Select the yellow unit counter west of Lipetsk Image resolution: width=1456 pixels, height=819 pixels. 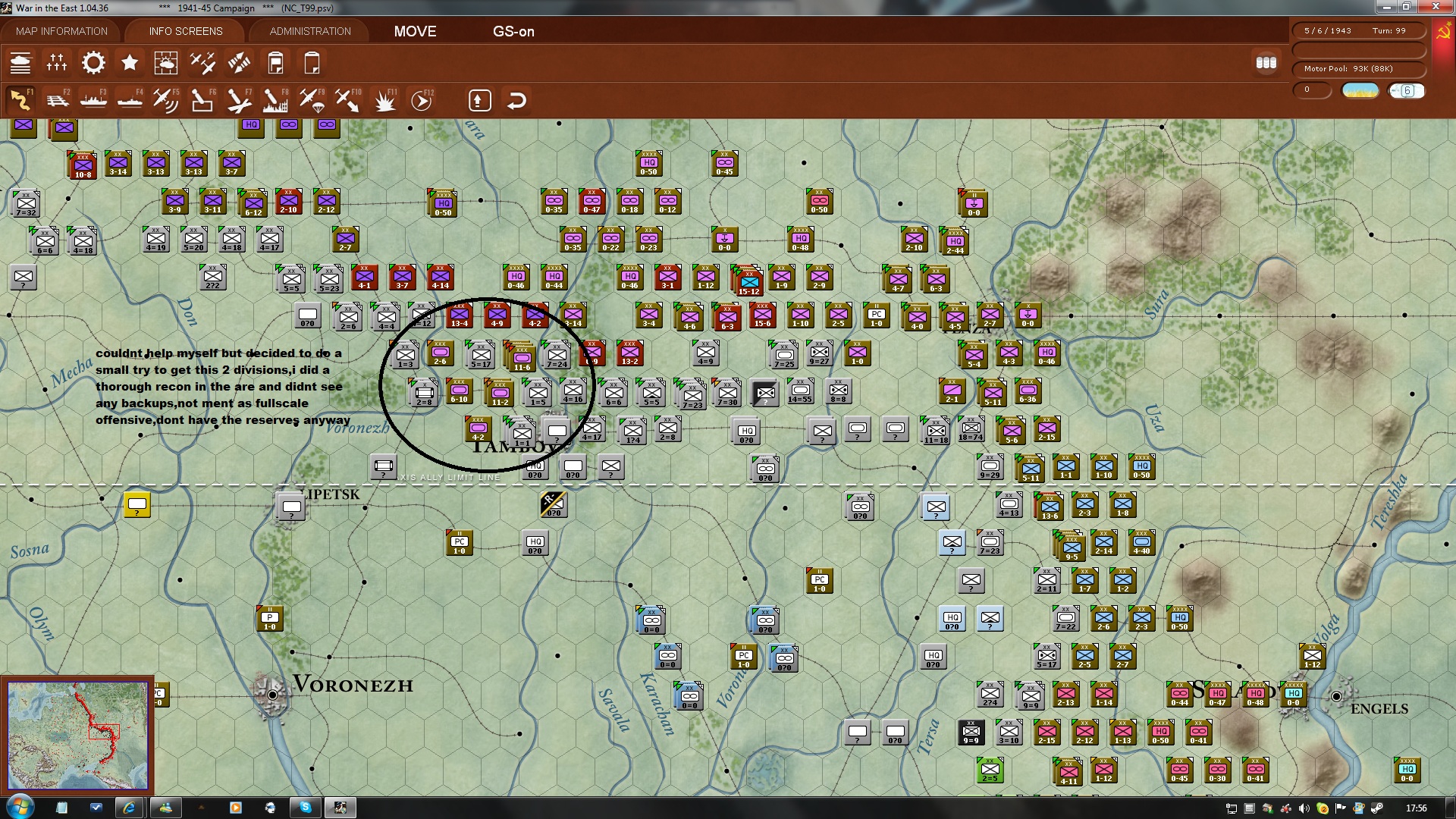tap(137, 504)
